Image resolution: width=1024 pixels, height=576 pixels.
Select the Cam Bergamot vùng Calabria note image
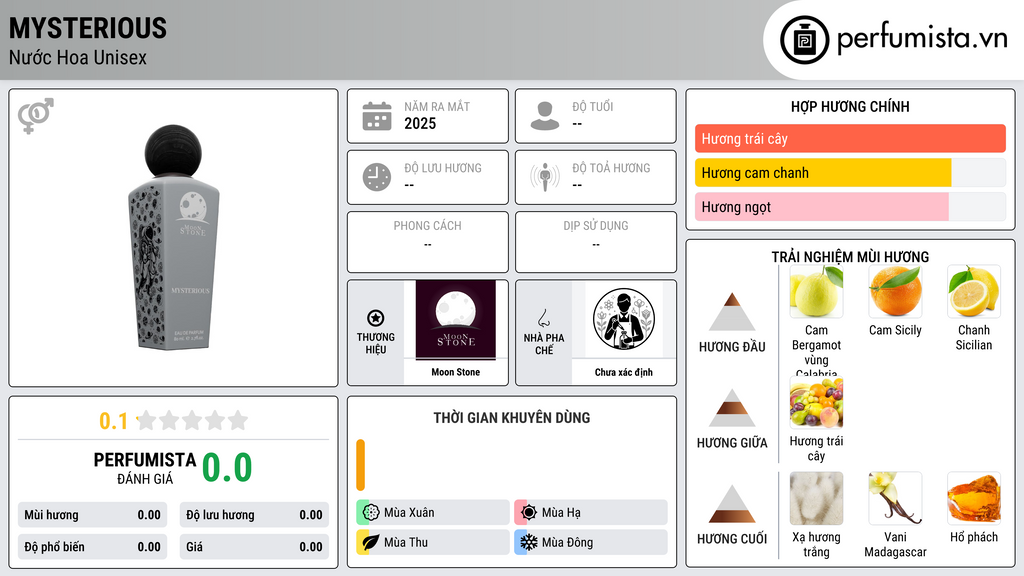[x=816, y=292]
